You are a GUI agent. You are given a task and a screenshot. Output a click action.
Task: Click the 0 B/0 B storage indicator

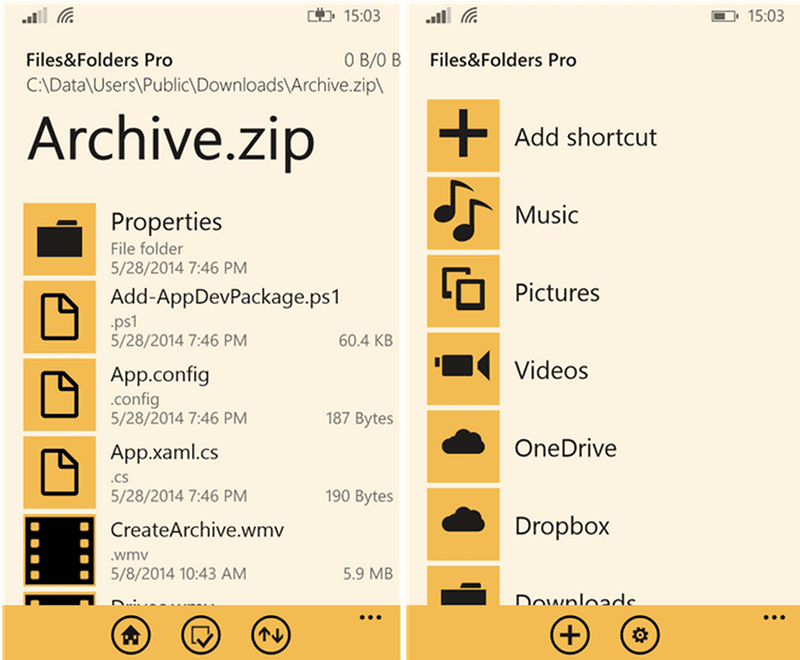coord(372,60)
